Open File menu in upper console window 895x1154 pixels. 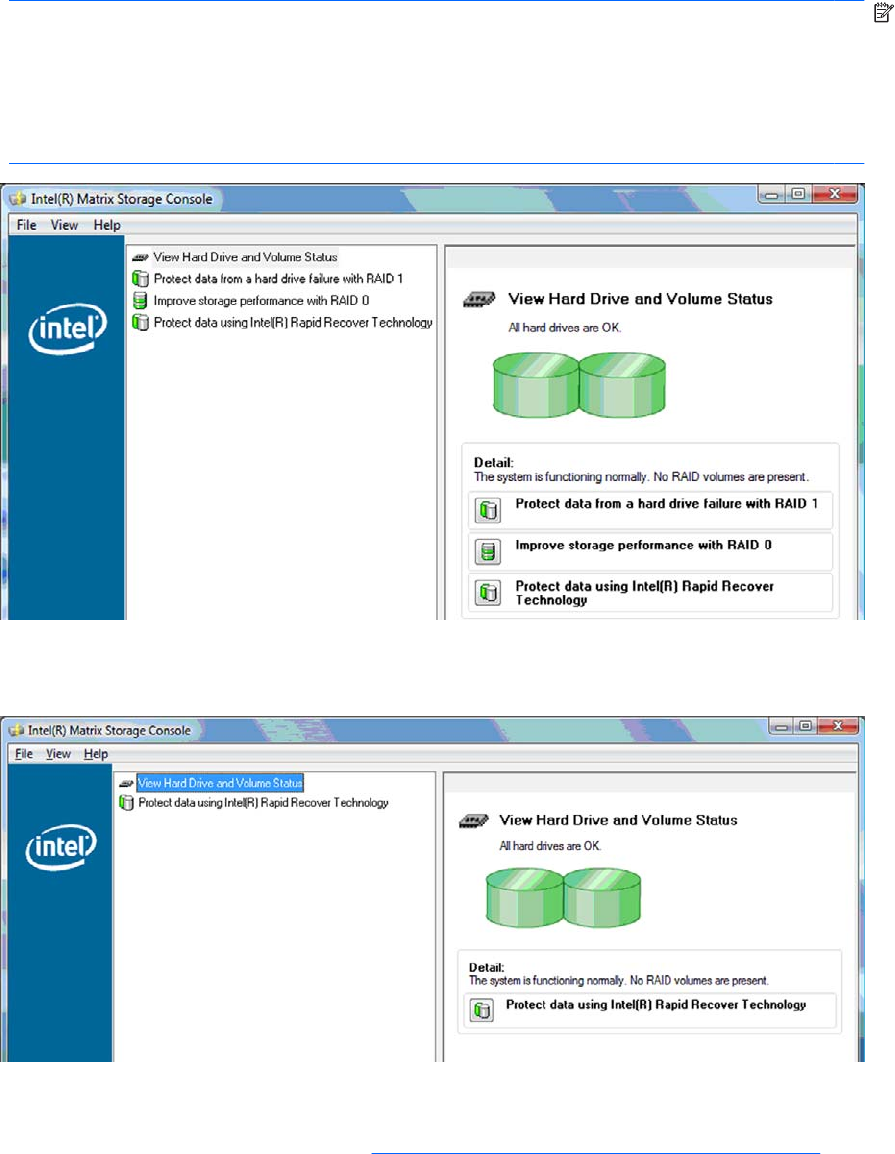tap(26, 225)
